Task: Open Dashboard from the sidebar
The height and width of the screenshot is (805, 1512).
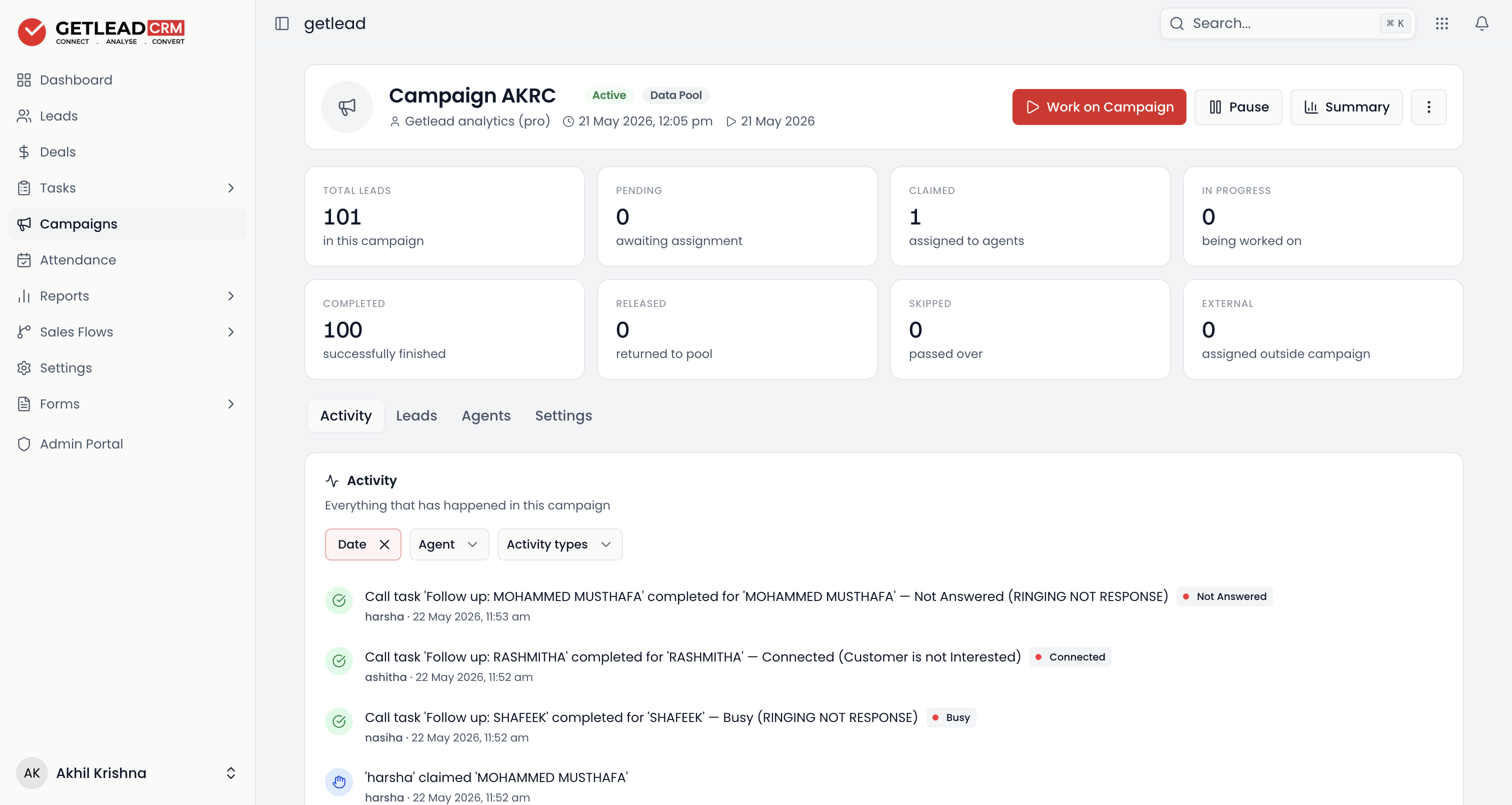Action: [x=127, y=80]
